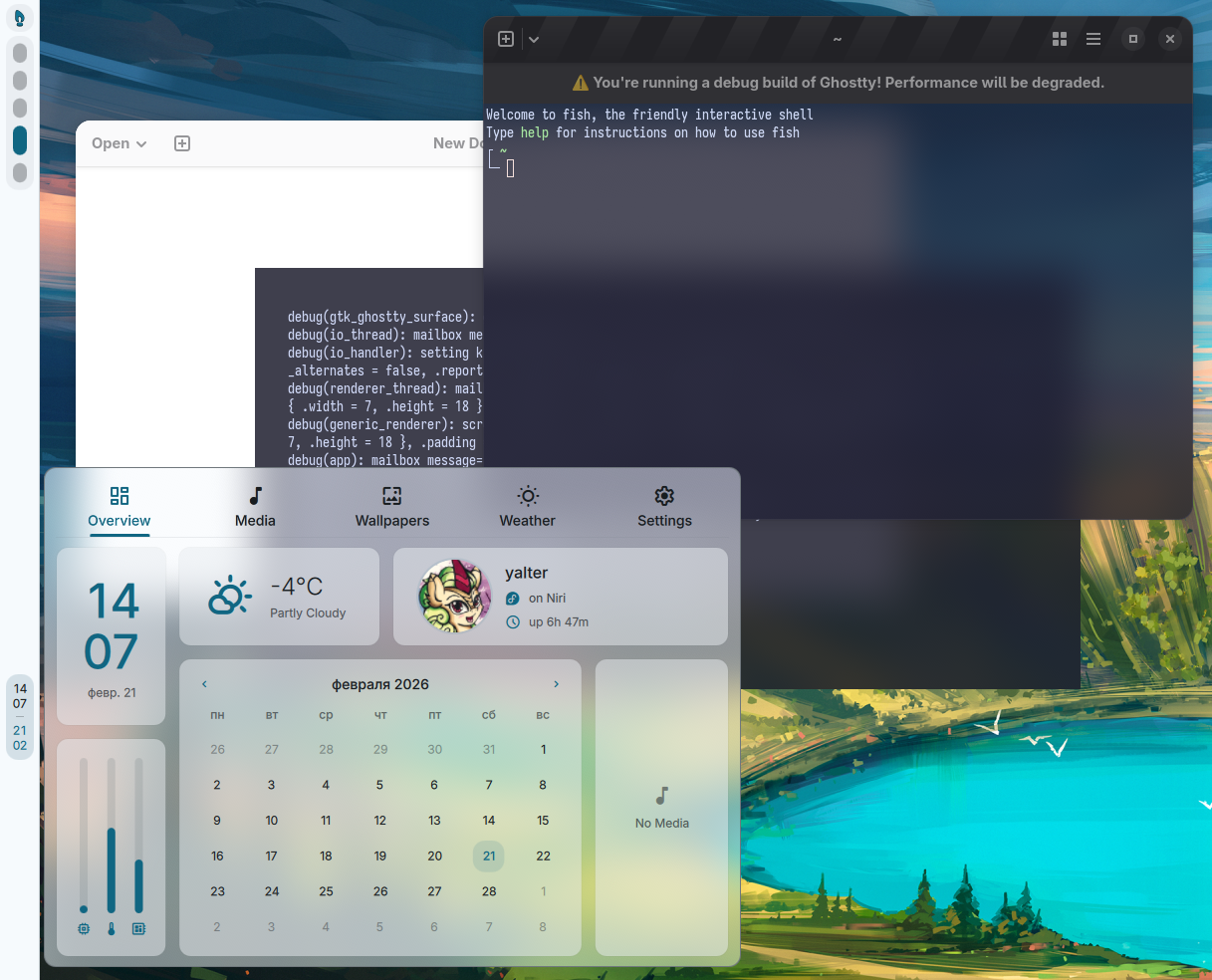Switch to the Wallpapers tab

391,507
